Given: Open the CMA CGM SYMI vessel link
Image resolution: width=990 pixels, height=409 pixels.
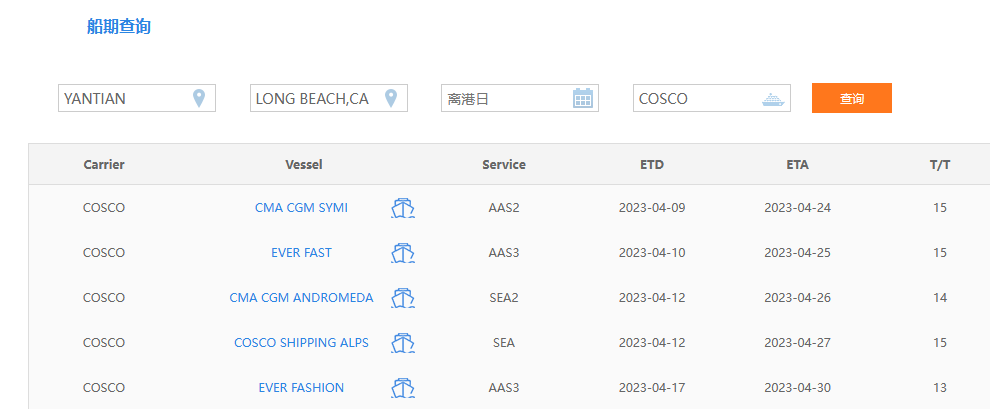Looking at the screenshot, I should 301,208.
